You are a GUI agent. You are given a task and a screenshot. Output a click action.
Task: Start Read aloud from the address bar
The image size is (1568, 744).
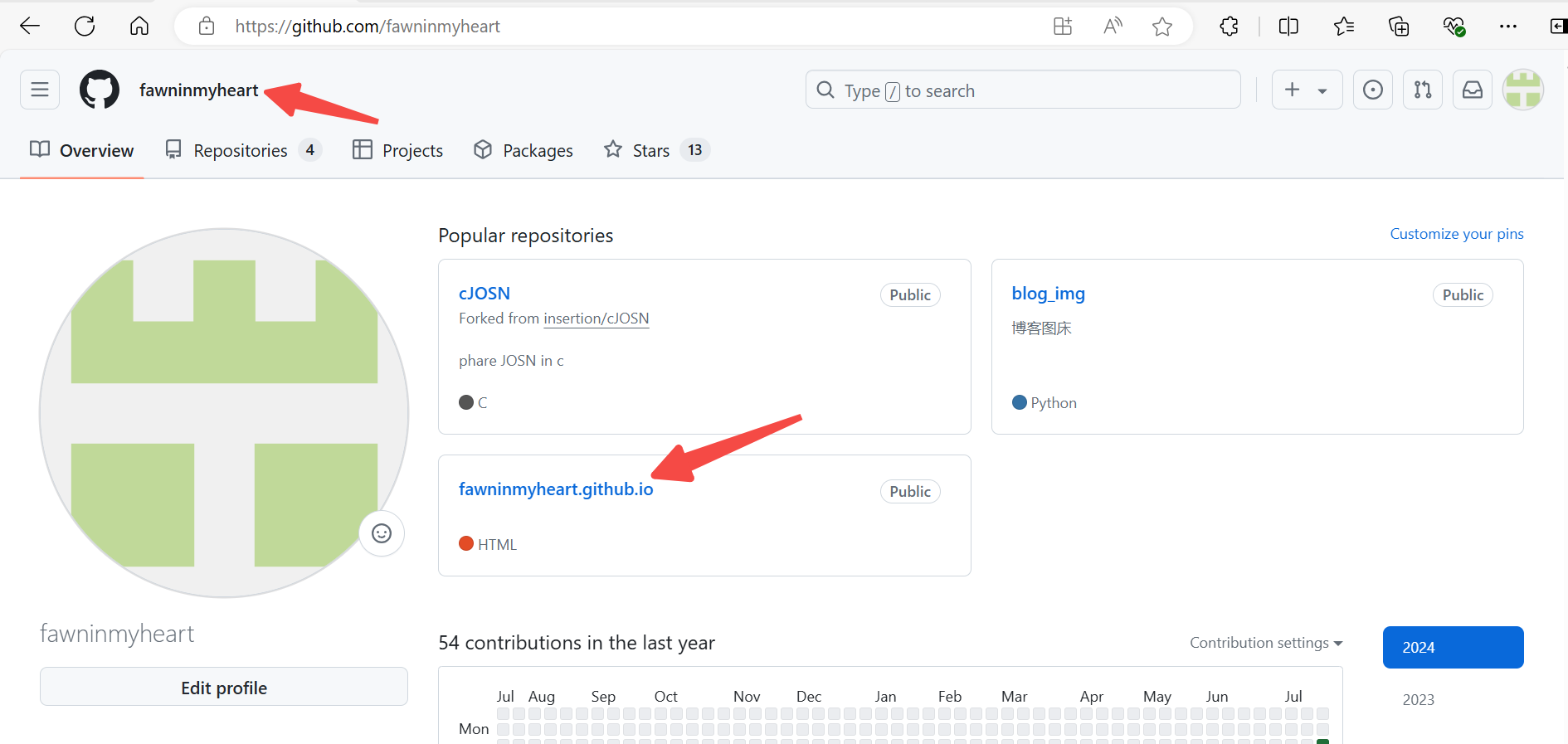1113,27
